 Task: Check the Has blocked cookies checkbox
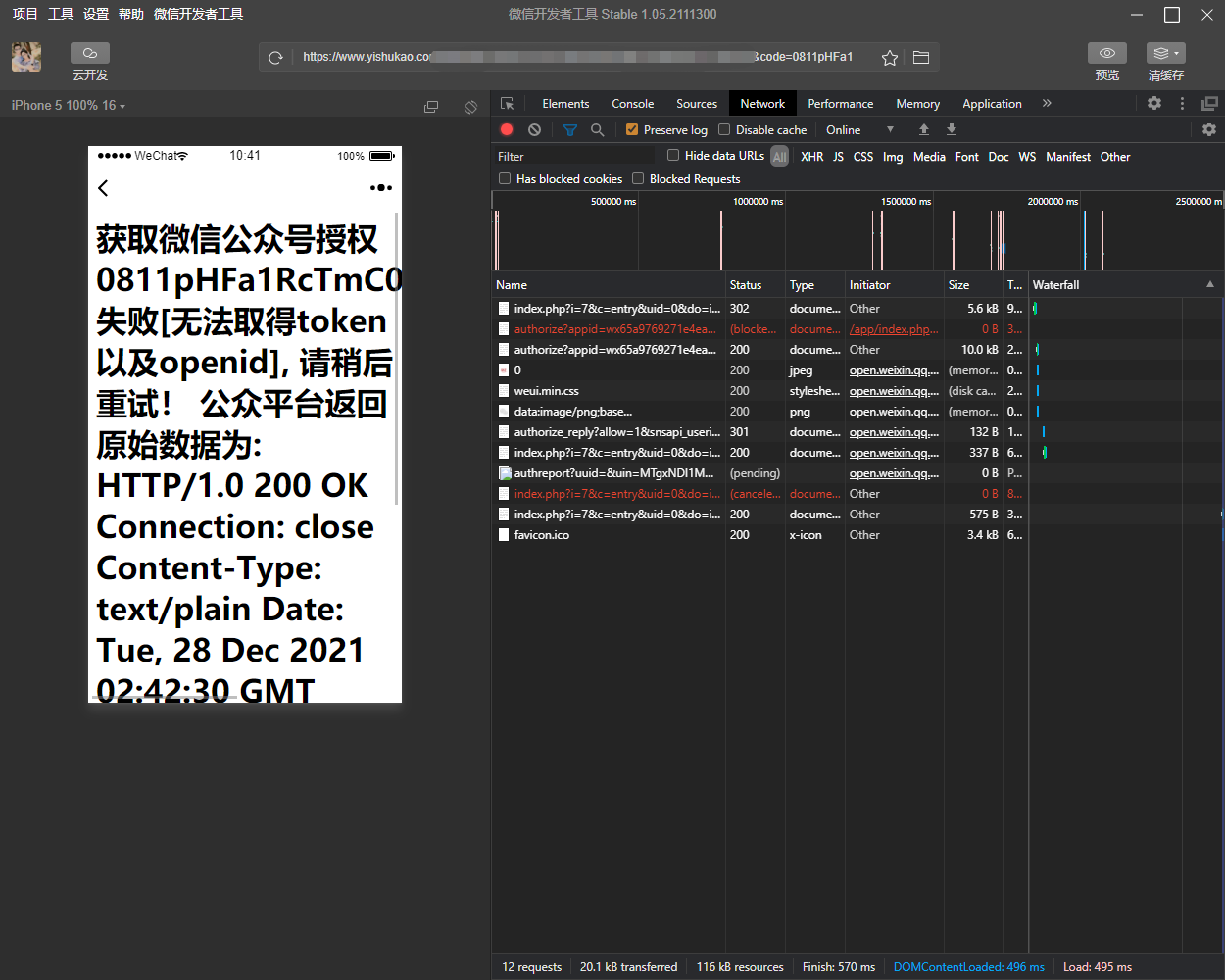505,178
